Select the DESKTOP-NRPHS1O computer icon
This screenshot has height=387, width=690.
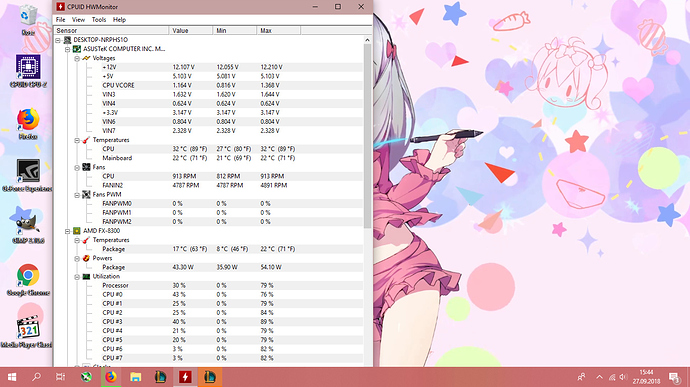(67, 40)
